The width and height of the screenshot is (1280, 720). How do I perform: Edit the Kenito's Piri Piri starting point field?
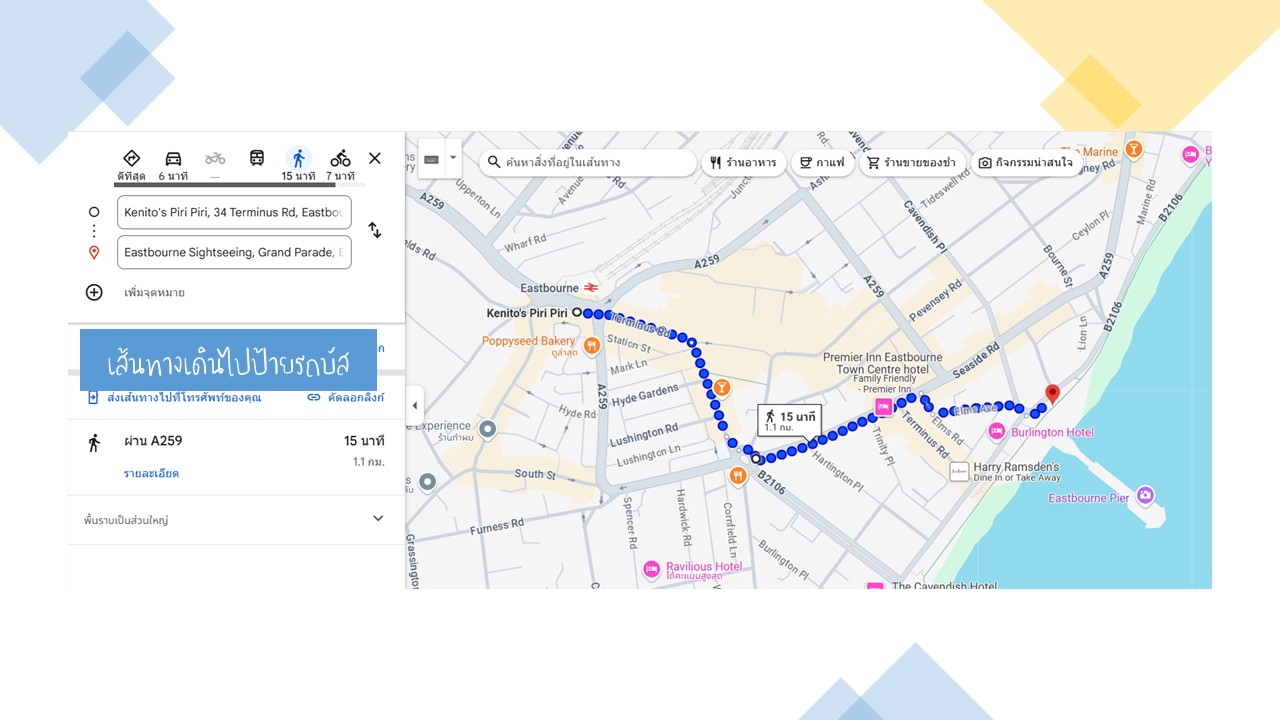pyautogui.click(x=234, y=212)
